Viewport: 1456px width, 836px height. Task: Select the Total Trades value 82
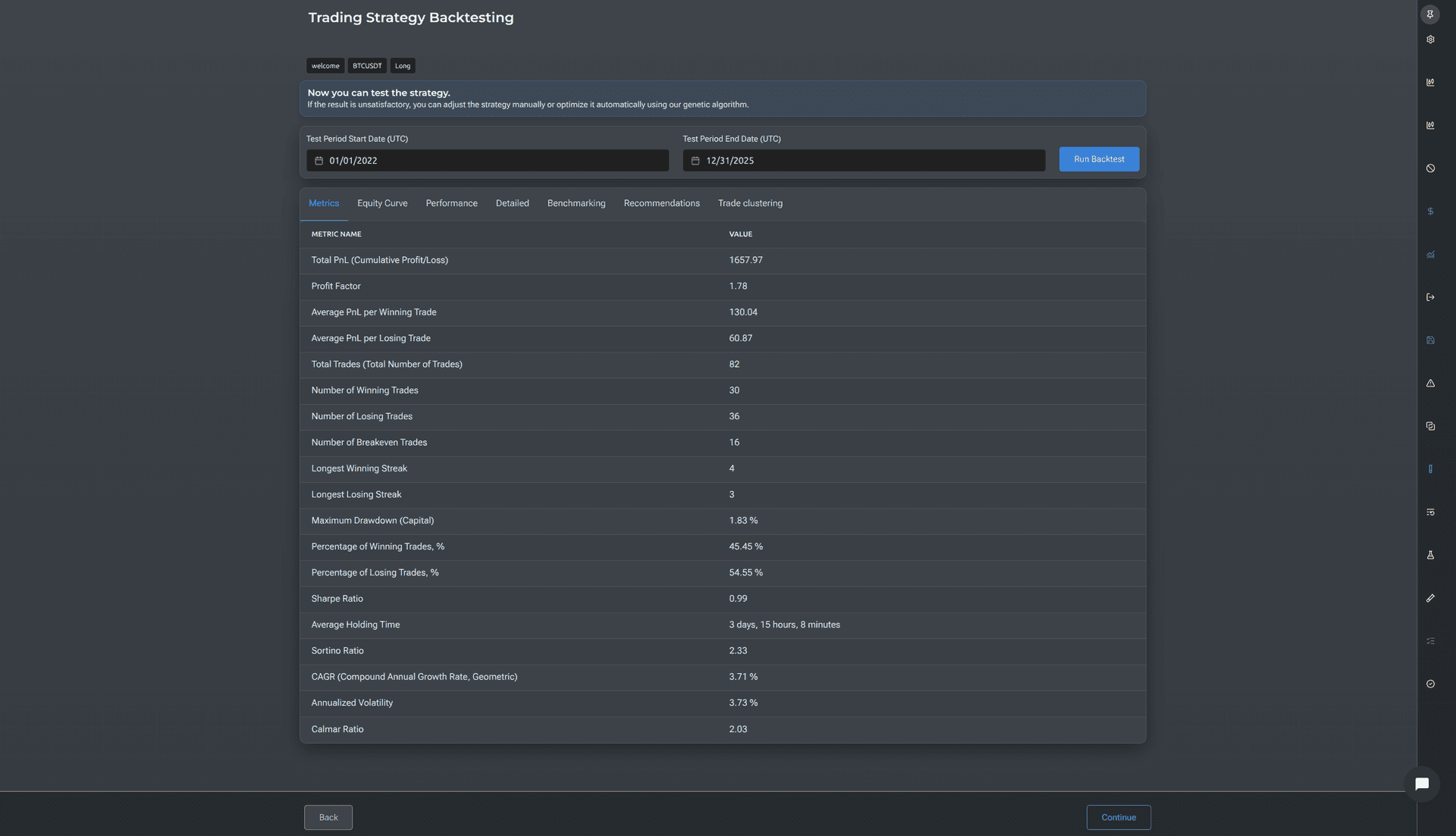click(734, 365)
